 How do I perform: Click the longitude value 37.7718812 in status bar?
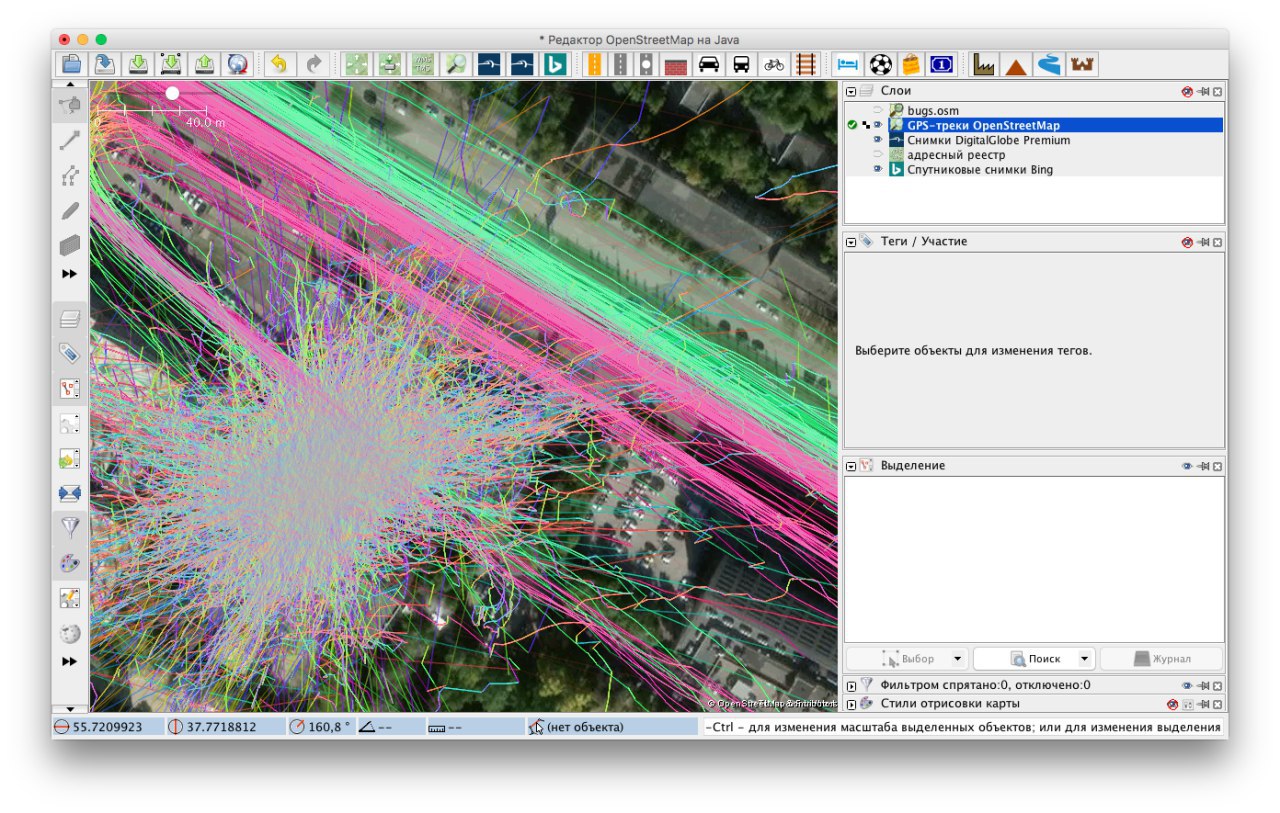220,727
